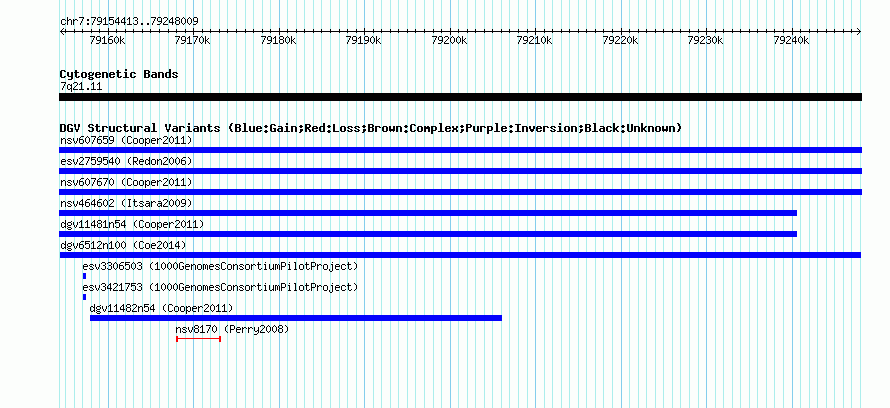The width and height of the screenshot is (890, 408).
Task: Click the nsv8170 (Perry2008) label
Action: click(x=232, y=329)
